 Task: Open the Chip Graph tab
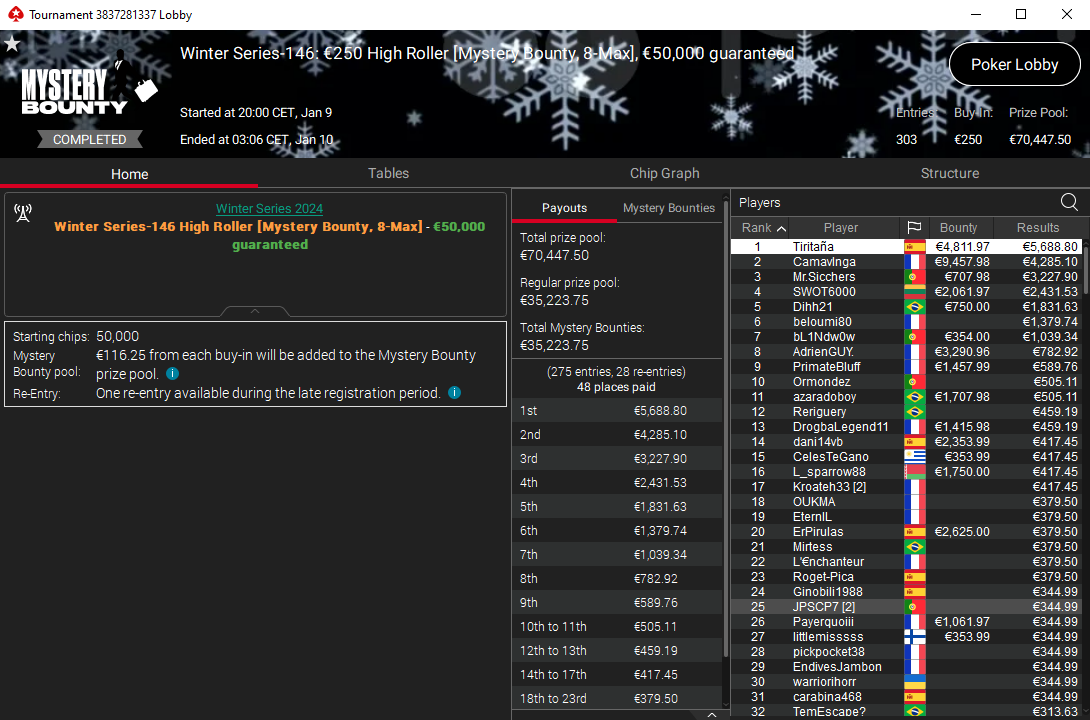665,173
